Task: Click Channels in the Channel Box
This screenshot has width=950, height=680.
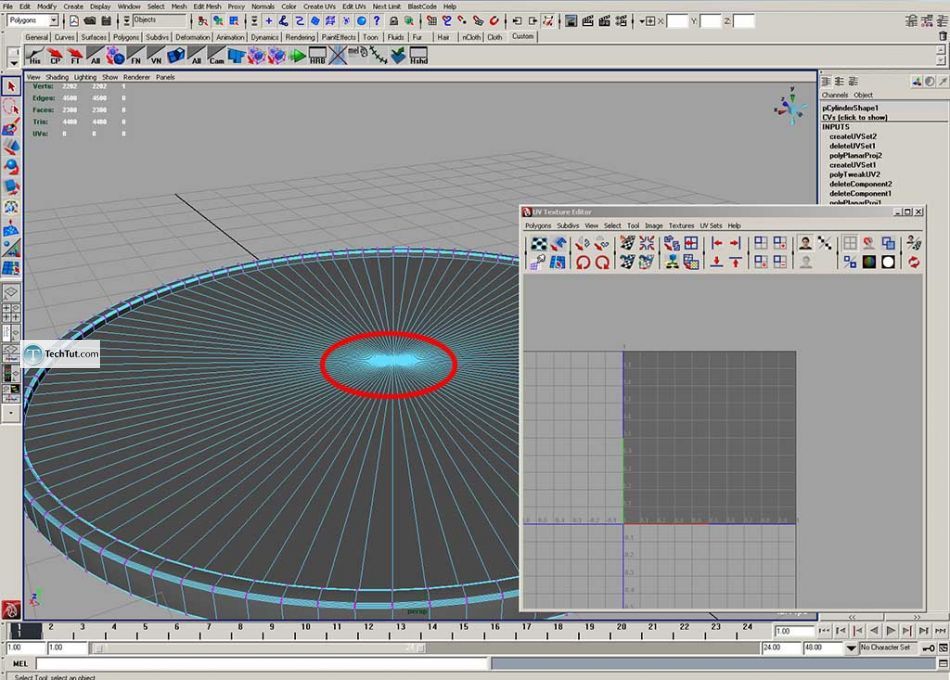Action: (834, 95)
